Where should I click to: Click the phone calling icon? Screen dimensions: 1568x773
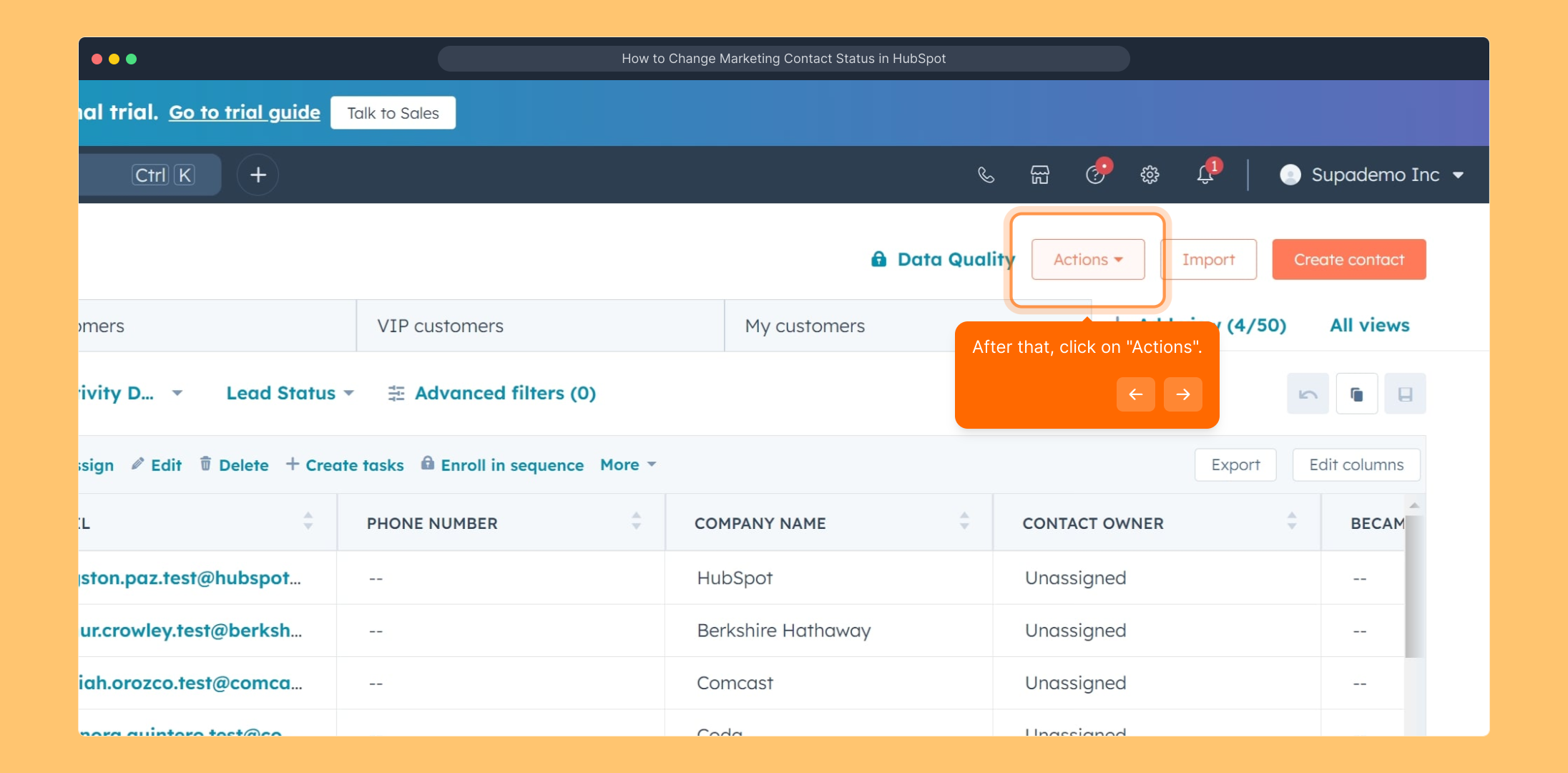point(986,175)
